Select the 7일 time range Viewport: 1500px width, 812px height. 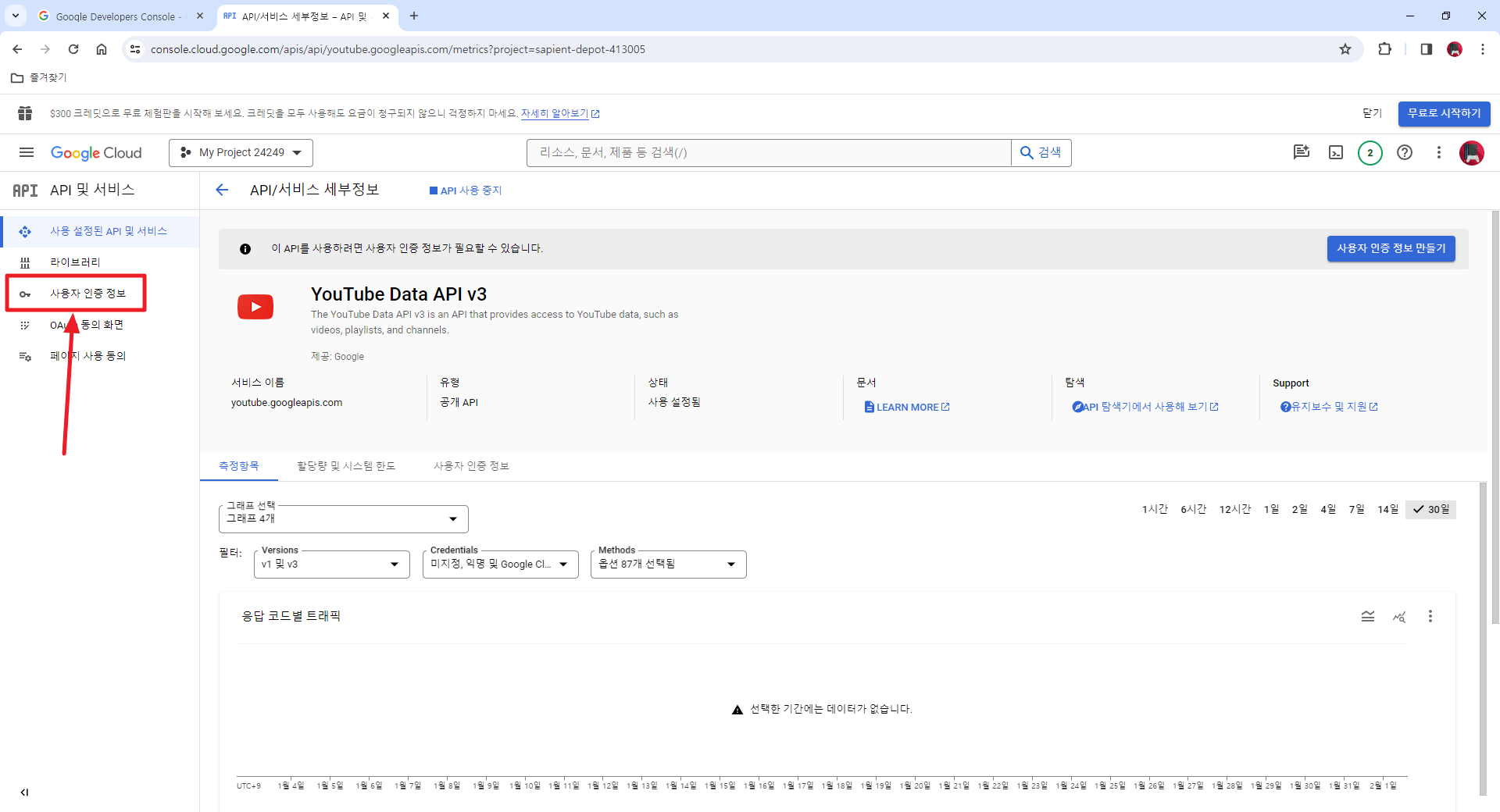click(x=1358, y=508)
